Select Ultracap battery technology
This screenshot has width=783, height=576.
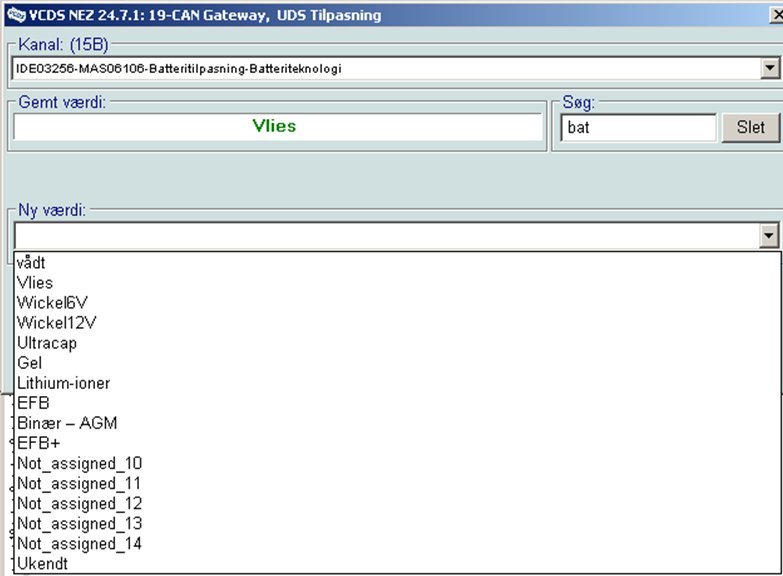click(x=46, y=343)
